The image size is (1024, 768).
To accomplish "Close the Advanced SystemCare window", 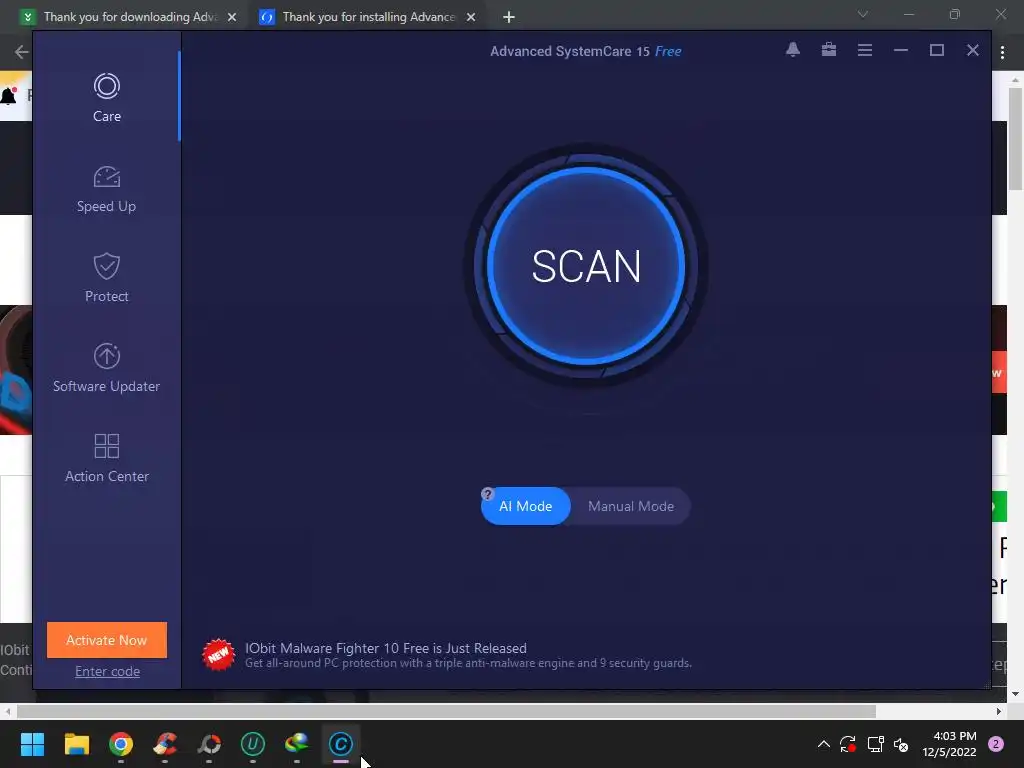I will (972, 50).
